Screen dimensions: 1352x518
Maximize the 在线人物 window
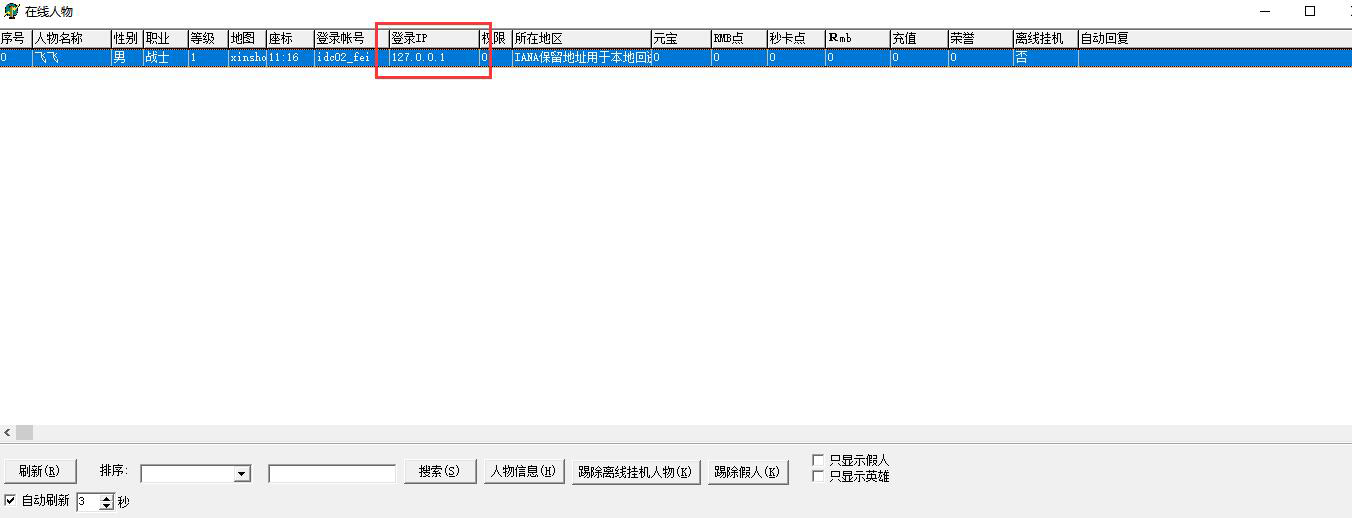click(x=1309, y=11)
